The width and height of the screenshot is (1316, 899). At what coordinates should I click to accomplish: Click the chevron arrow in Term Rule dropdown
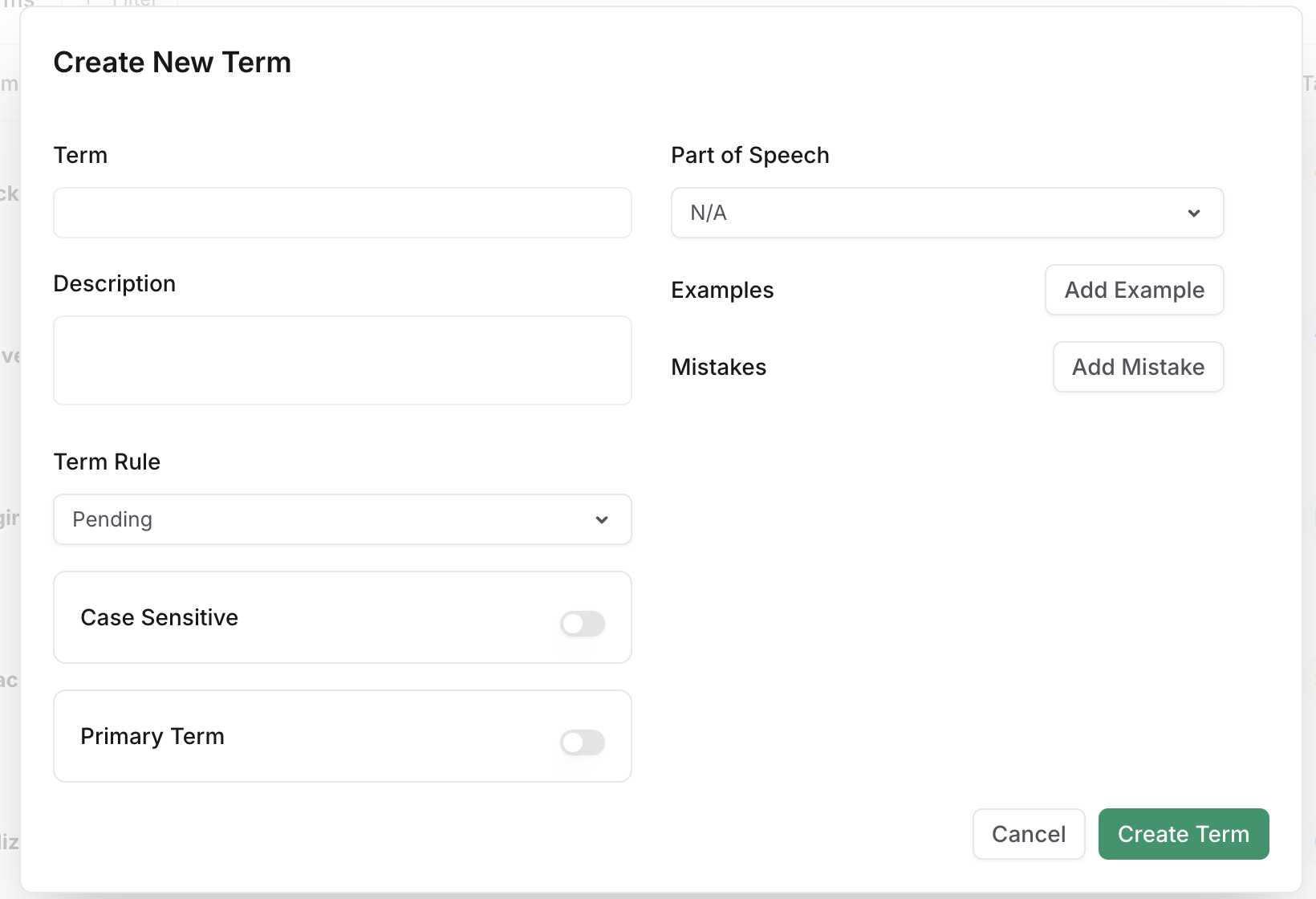point(602,520)
